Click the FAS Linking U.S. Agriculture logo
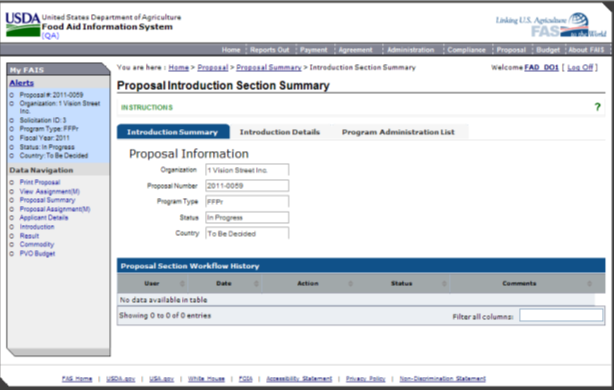The image size is (614, 390). [551, 25]
